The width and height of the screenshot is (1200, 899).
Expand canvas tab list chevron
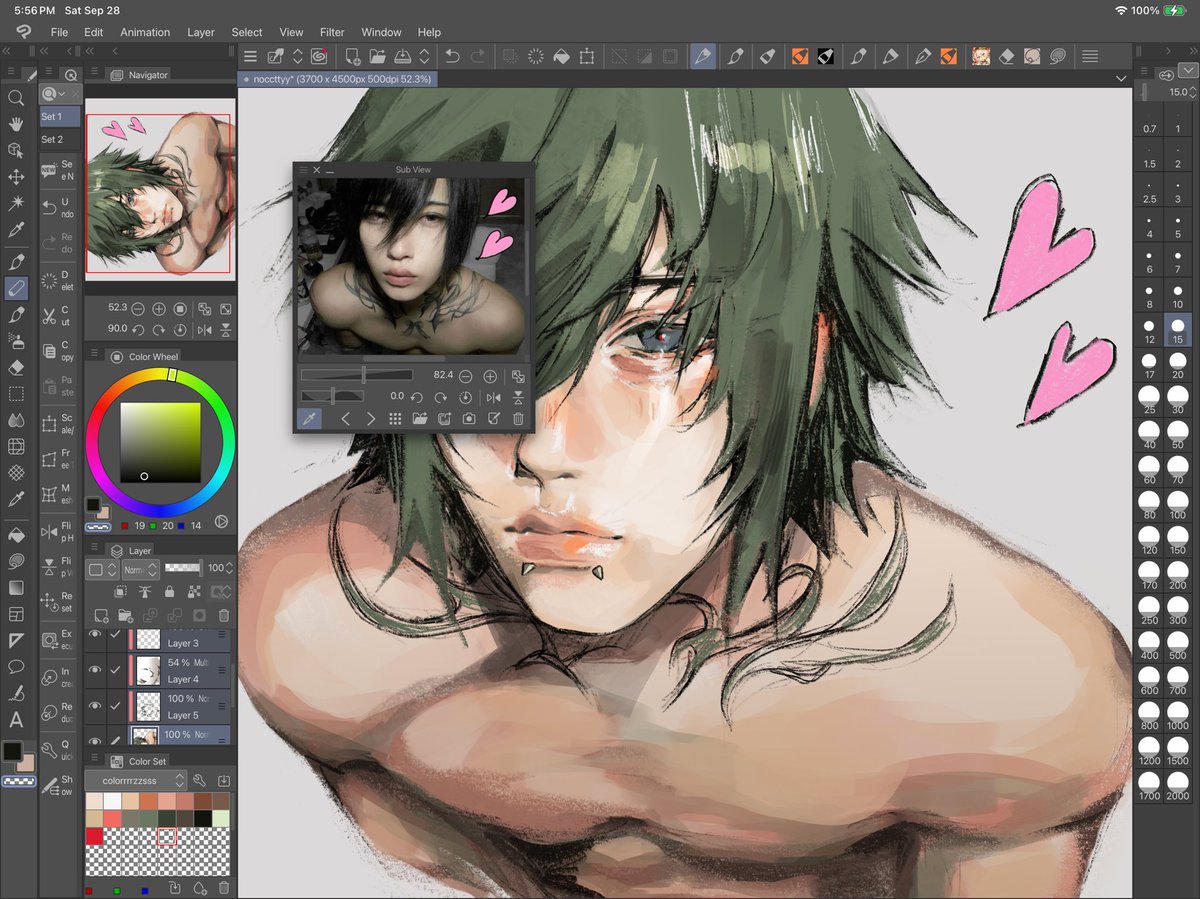coord(1120,77)
